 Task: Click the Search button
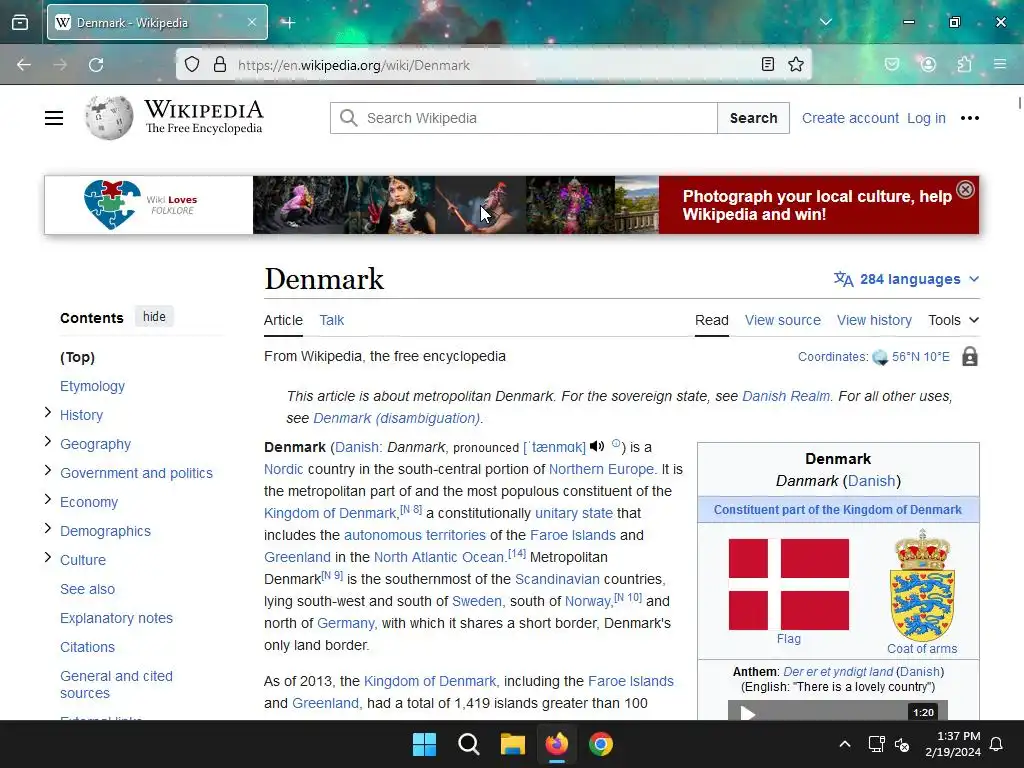click(754, 118)
